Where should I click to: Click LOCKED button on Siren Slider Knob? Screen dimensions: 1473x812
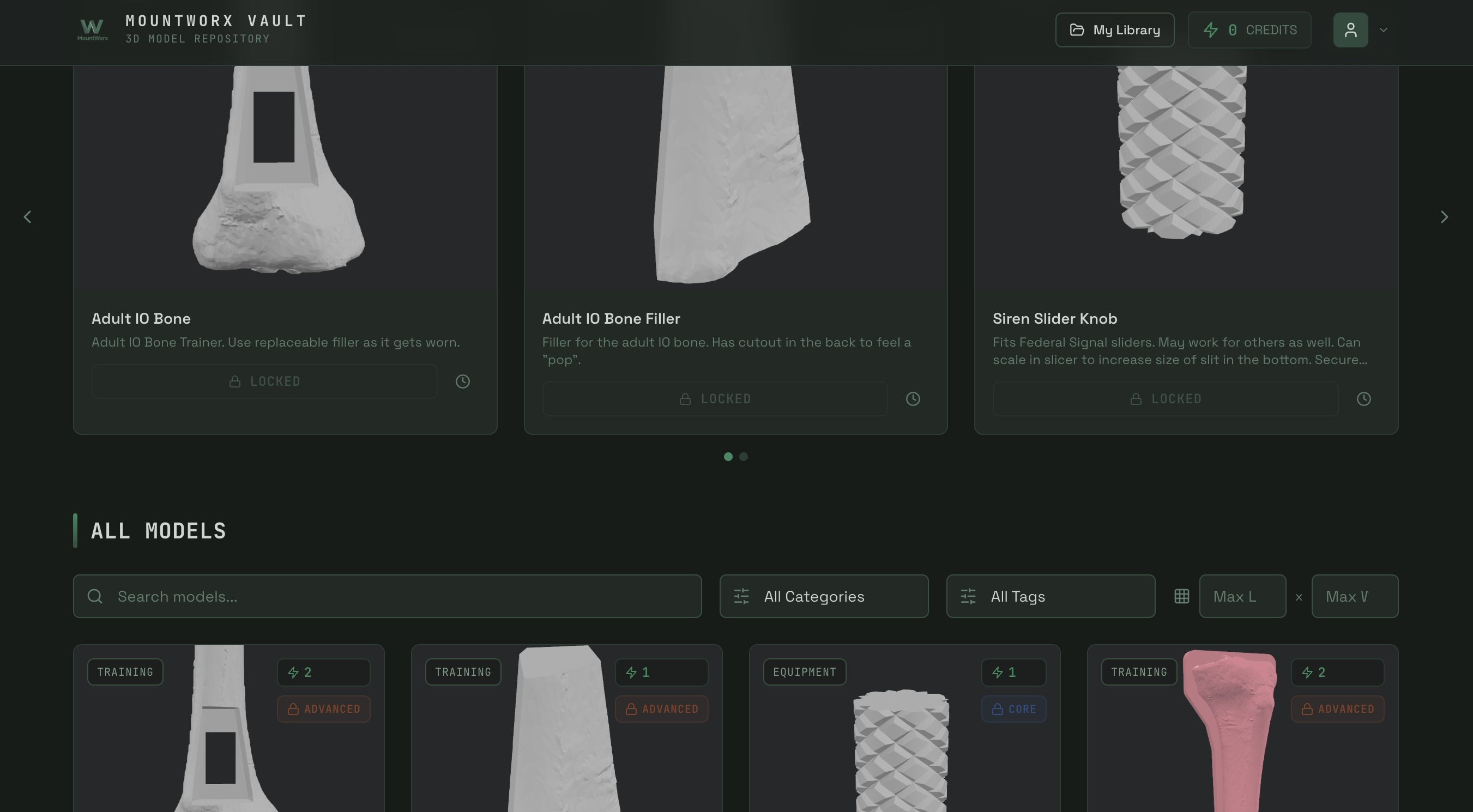(x=1165, y=399)
